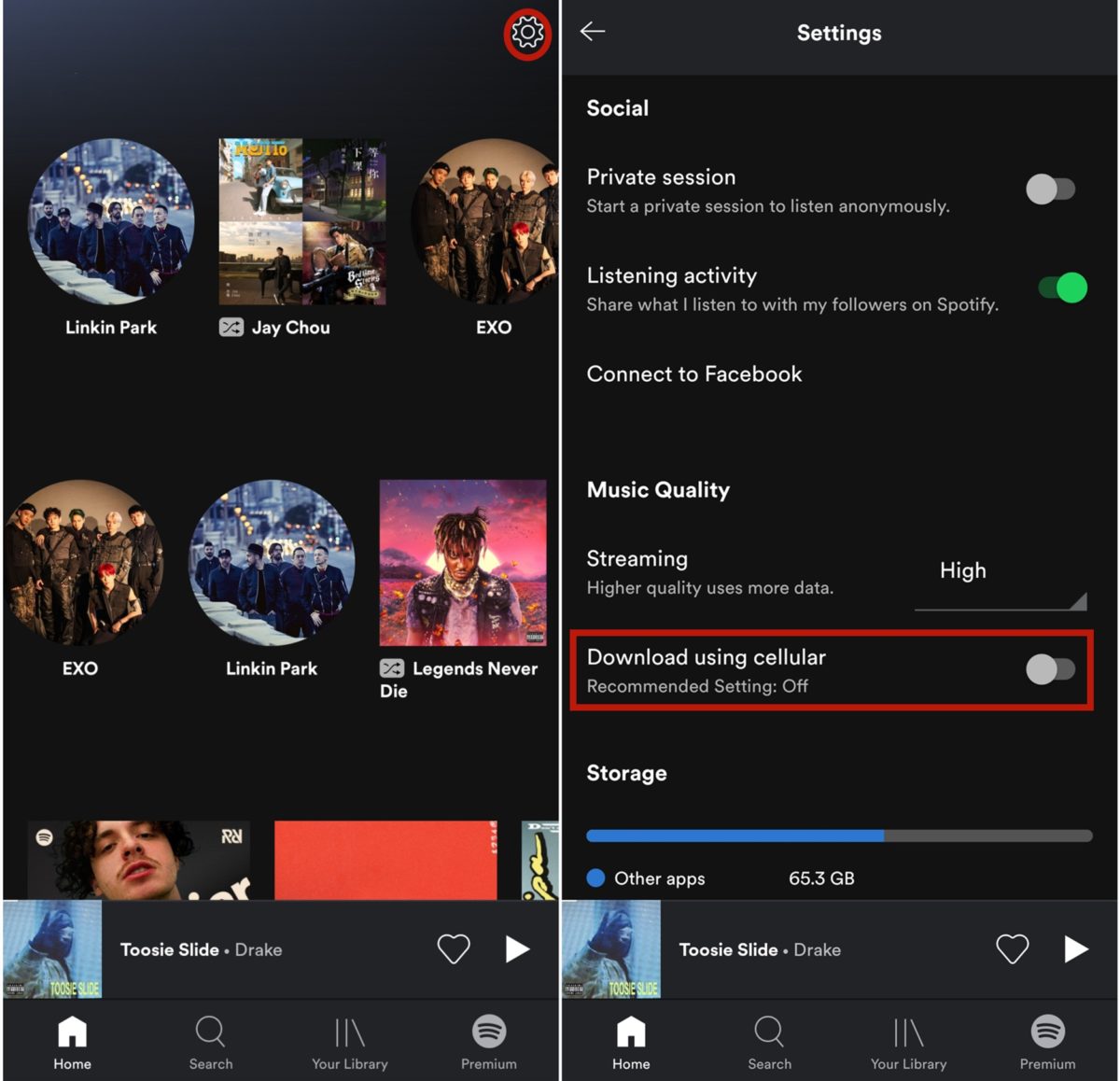Open Linkin Park artist in top row
Image resolution: width=1120 pixels, height=1081 pixels.
click(111, 221)
